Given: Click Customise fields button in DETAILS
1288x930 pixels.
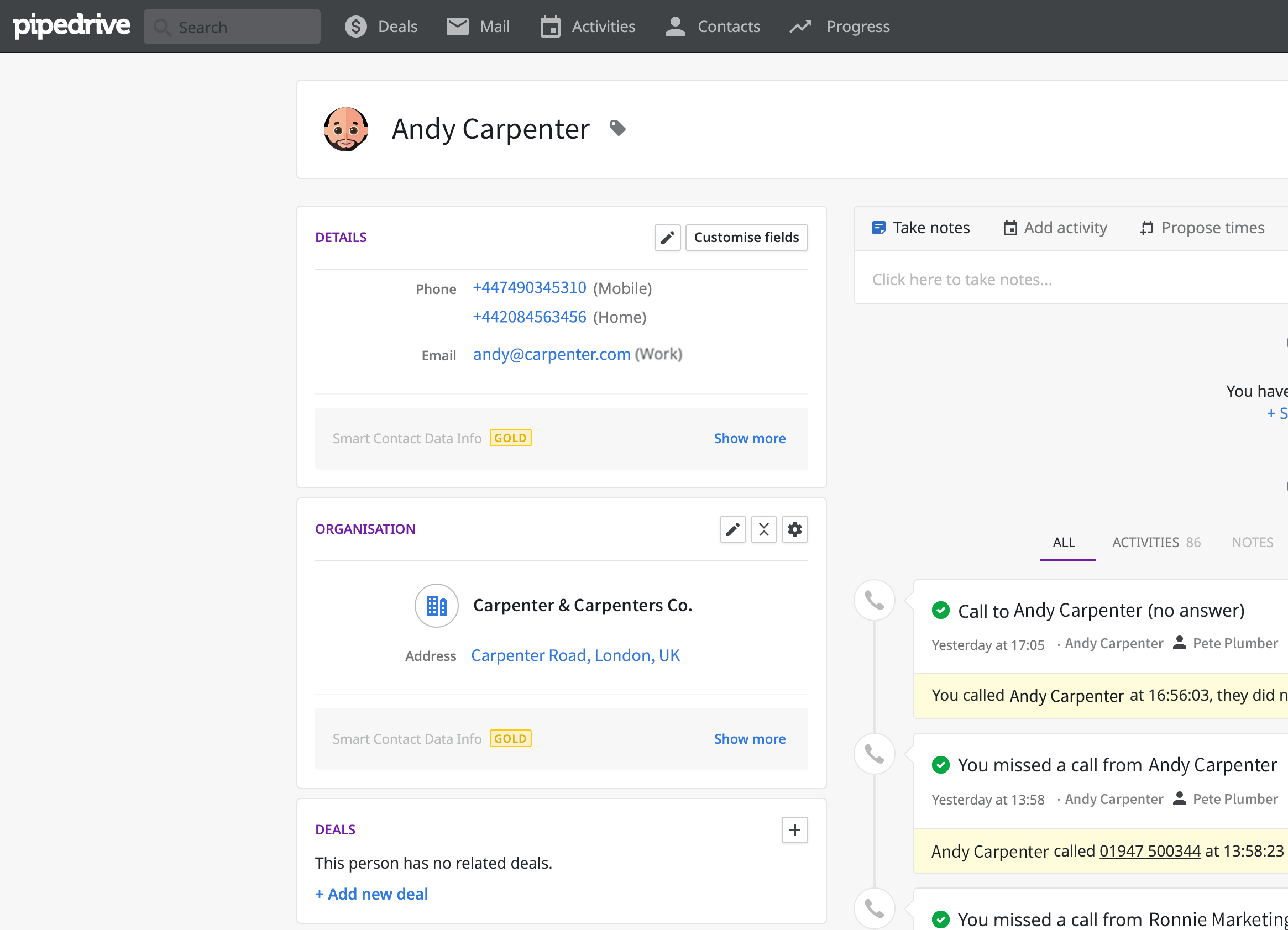Looking at the screenshot, I should pos(746,237).
